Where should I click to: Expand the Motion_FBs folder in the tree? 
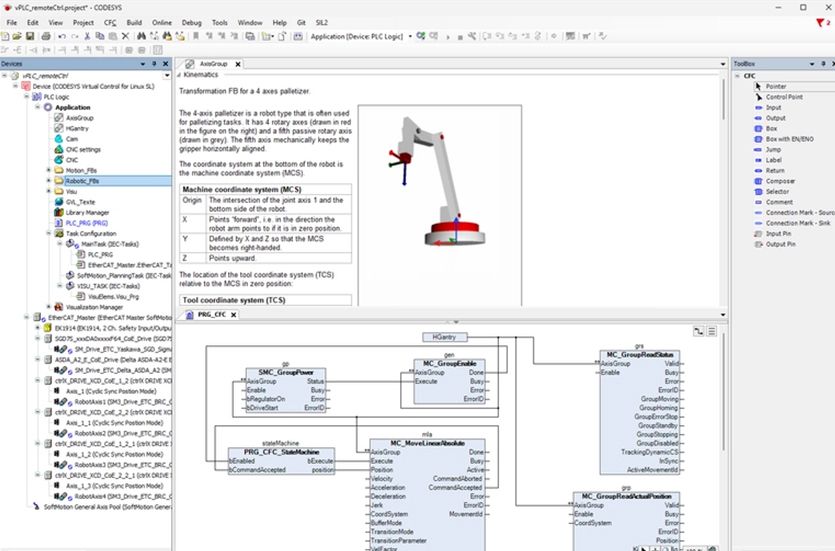(x=48, y=170)
